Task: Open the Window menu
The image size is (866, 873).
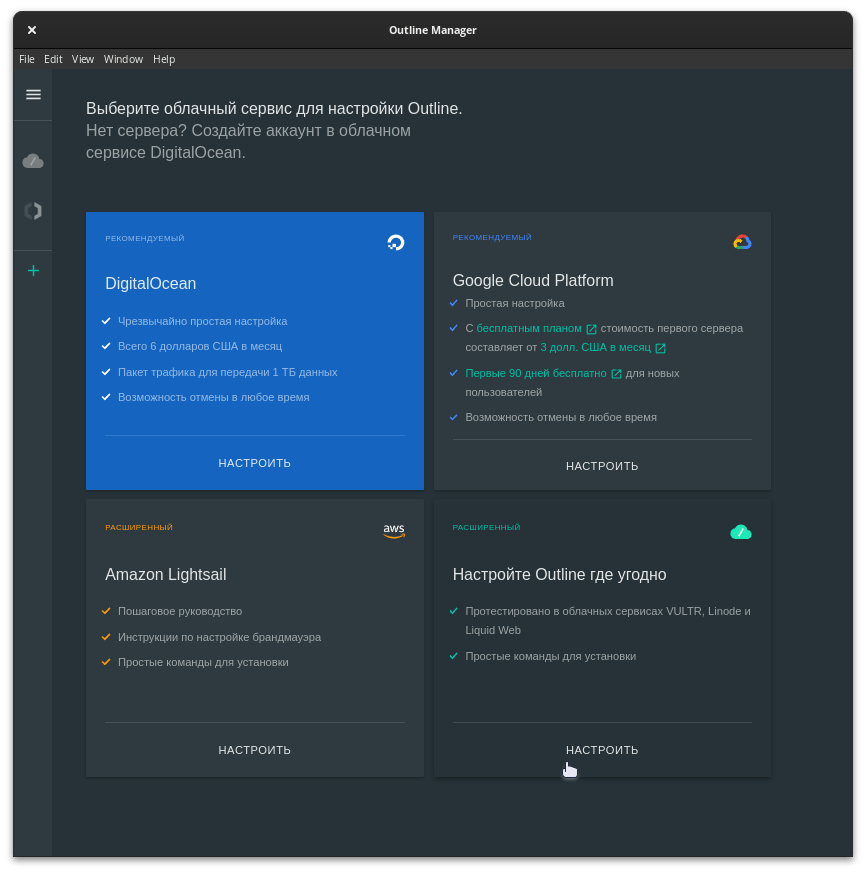Action: pyautogui.click(x=123, y=59)
